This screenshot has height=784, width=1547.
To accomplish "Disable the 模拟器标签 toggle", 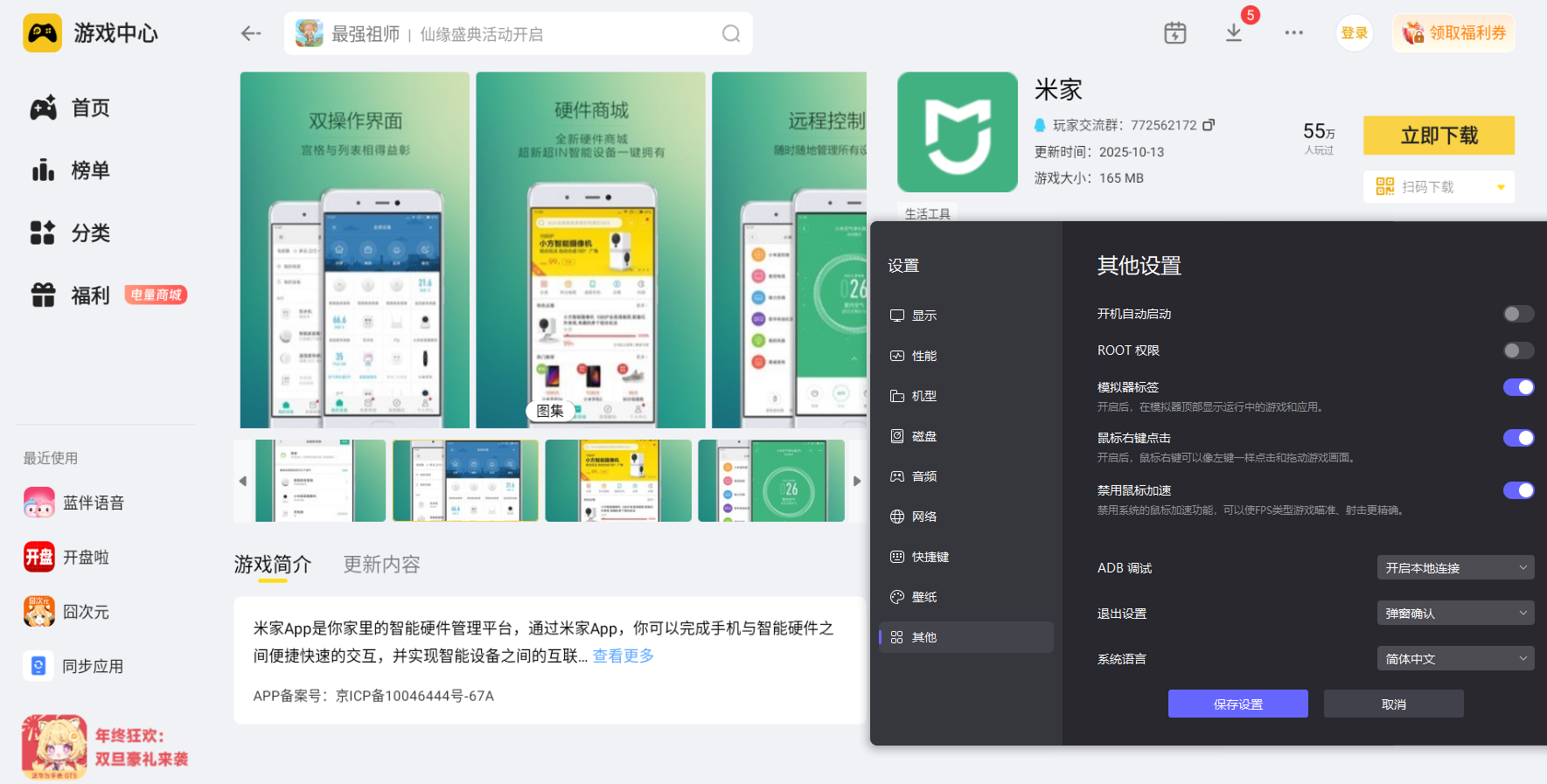I will click(x=1518, y=387).
